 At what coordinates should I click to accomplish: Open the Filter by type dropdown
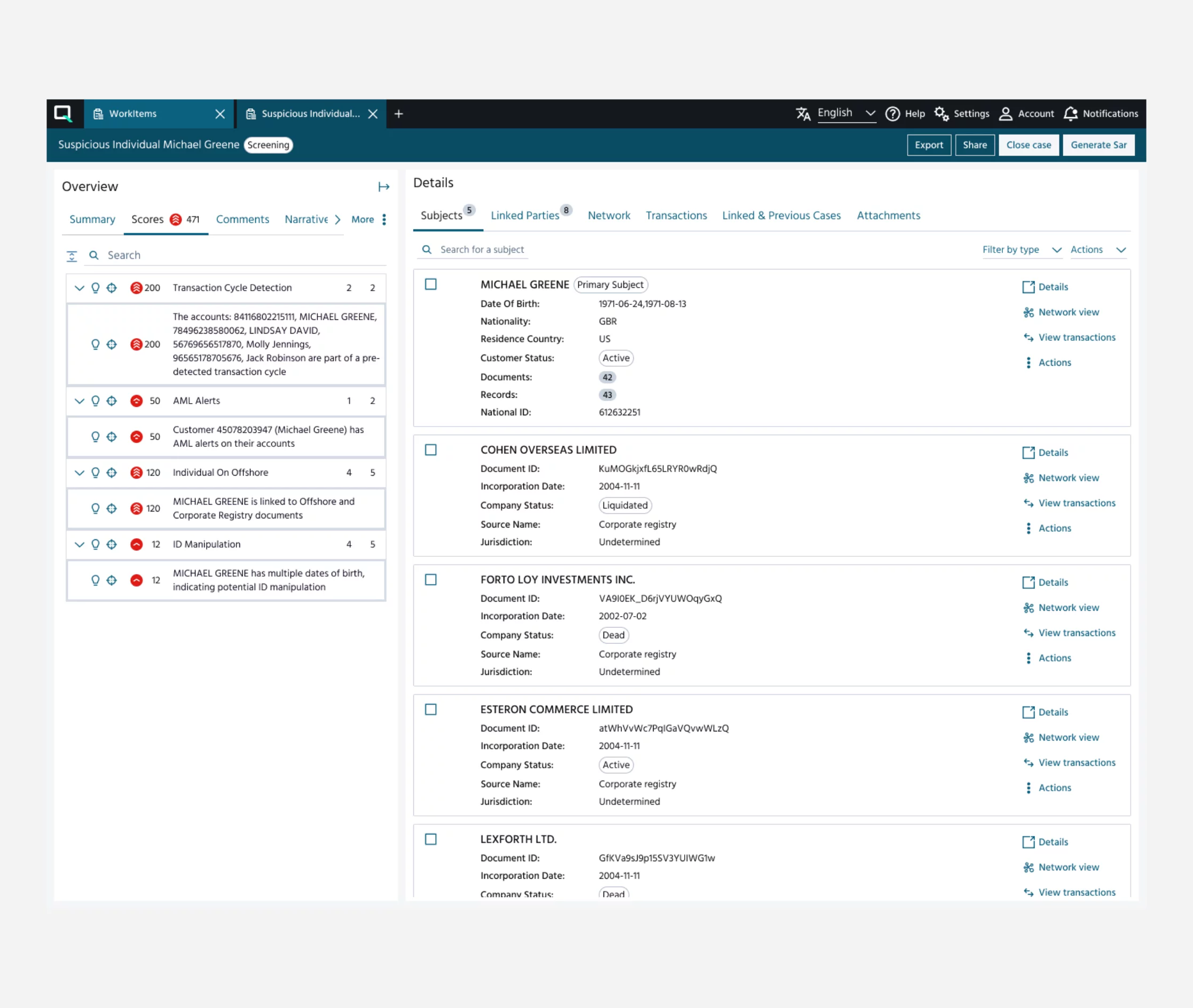pos(1021,250)
